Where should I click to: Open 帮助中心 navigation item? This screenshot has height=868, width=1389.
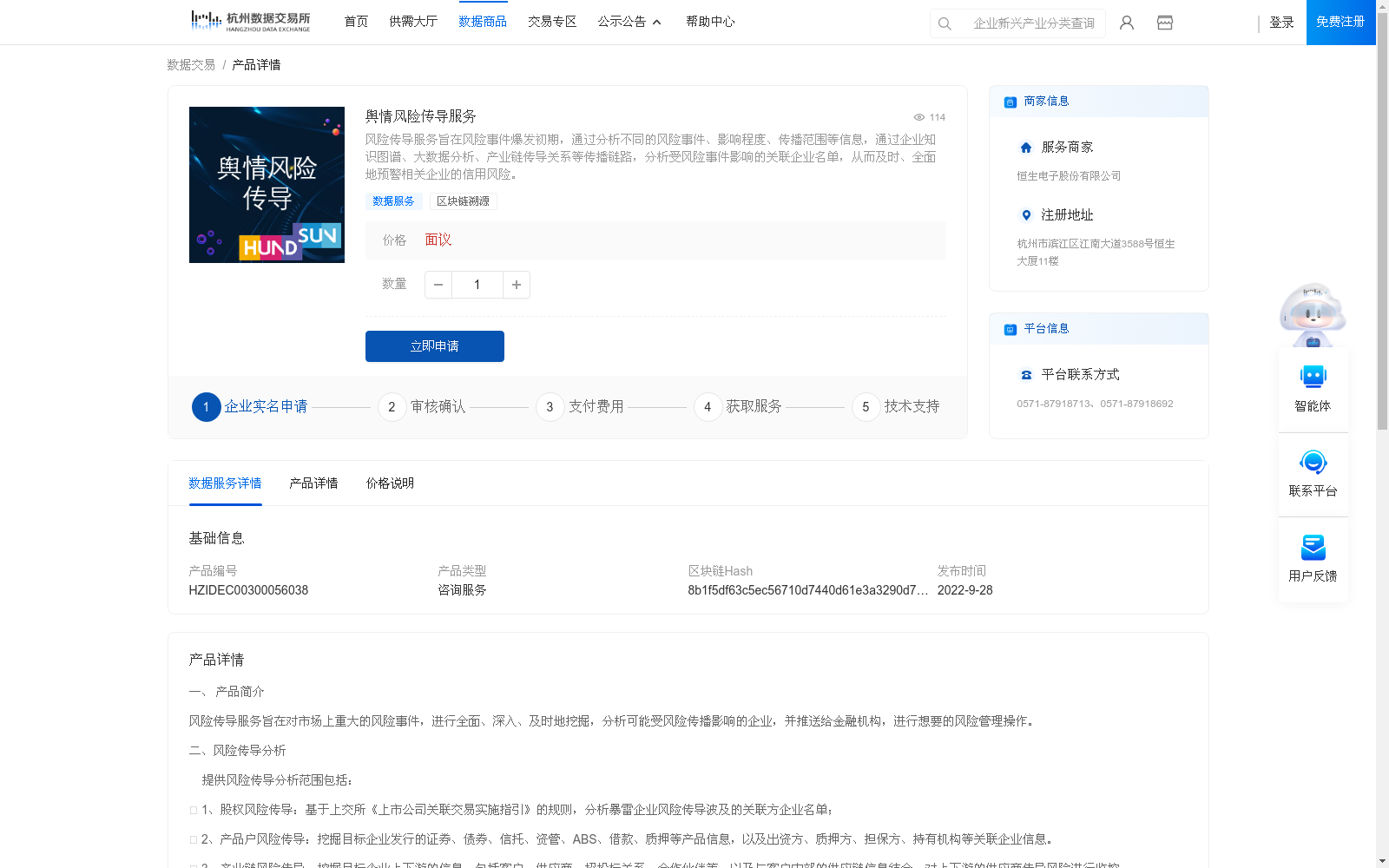710,22
